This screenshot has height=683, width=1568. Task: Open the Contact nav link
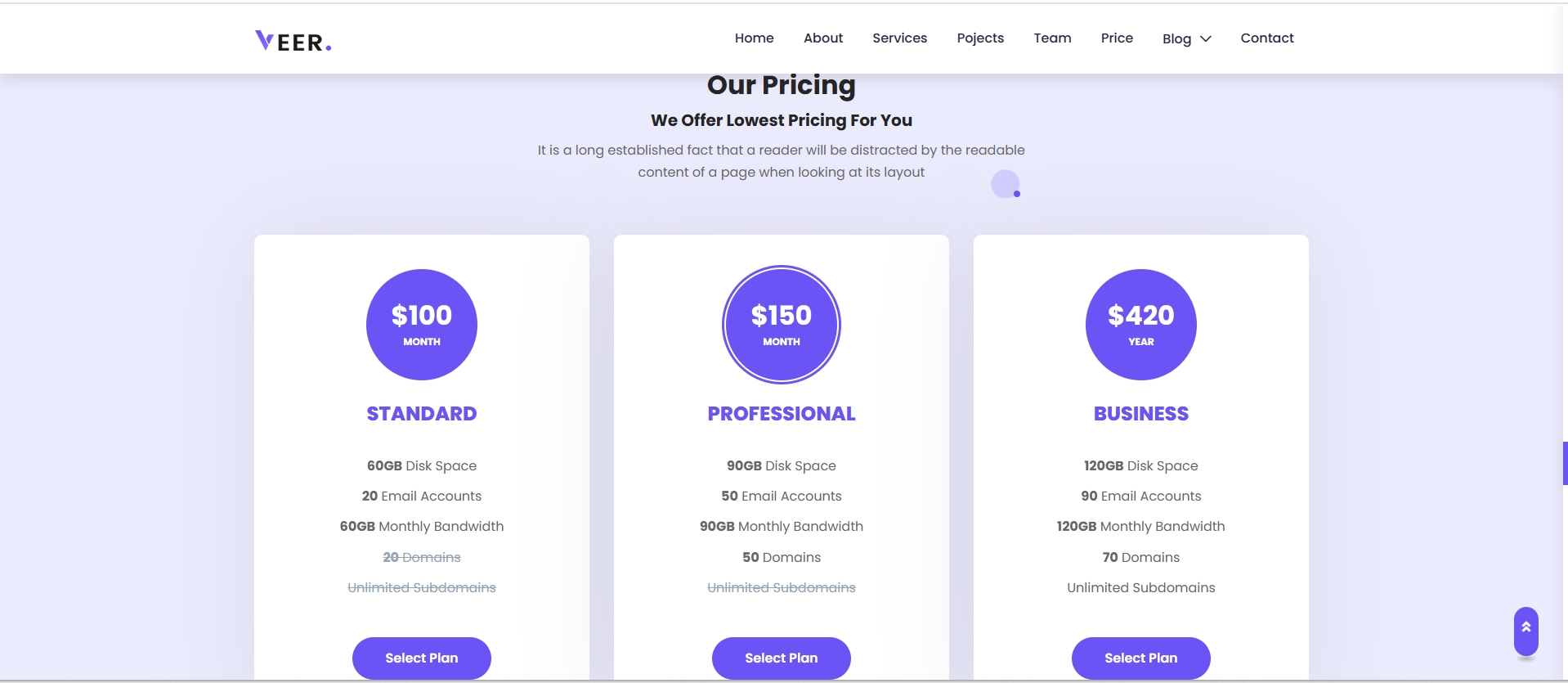(1267, 38)
